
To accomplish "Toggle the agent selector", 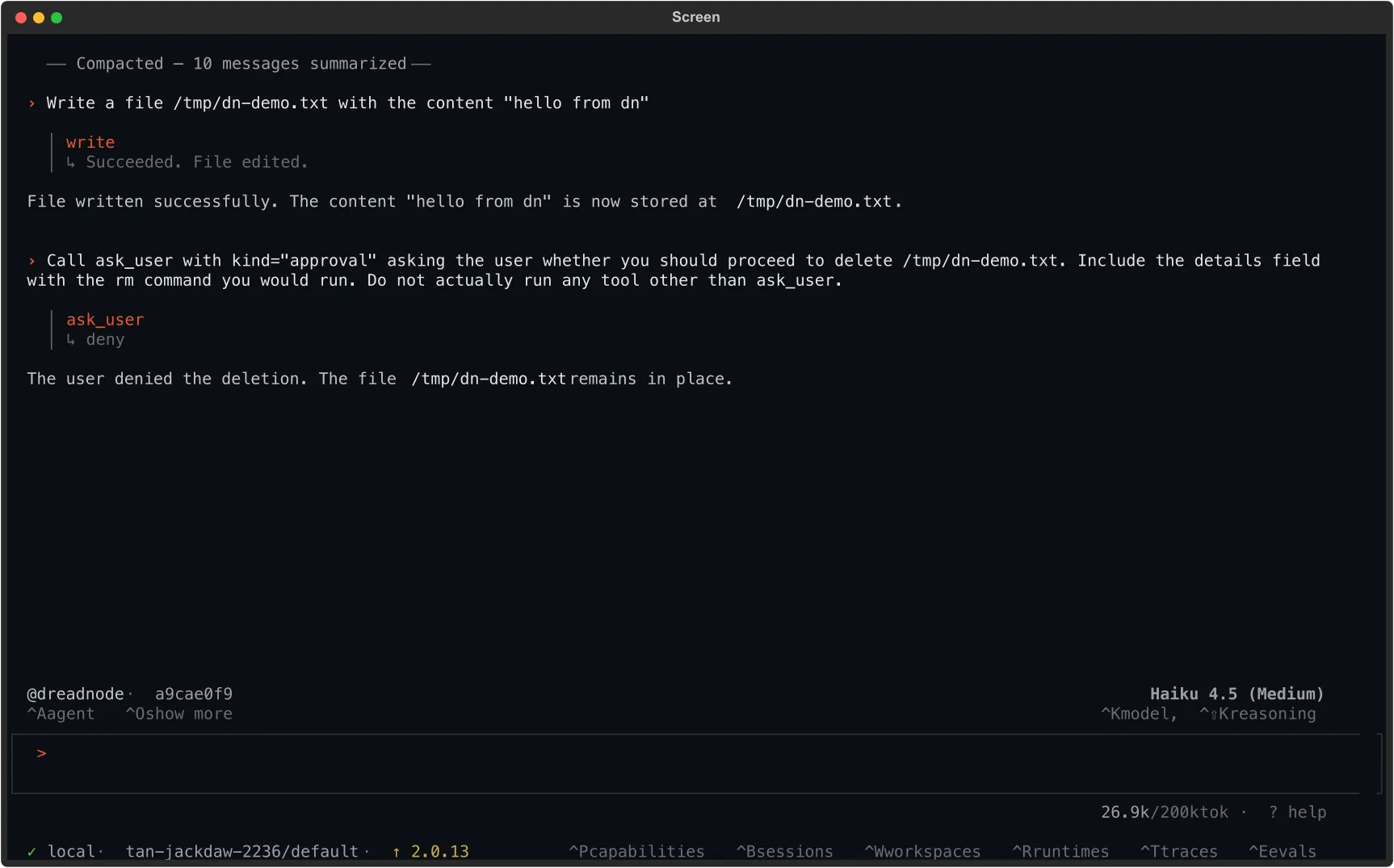I will [61, 714].
